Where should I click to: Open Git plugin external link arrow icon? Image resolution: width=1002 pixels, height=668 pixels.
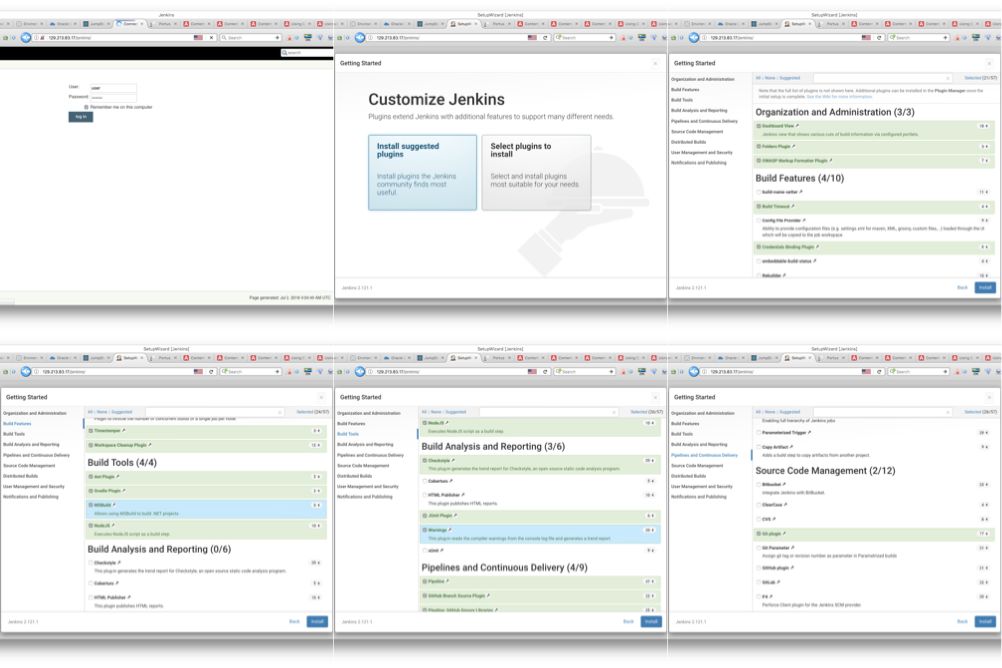coord(784,534)
